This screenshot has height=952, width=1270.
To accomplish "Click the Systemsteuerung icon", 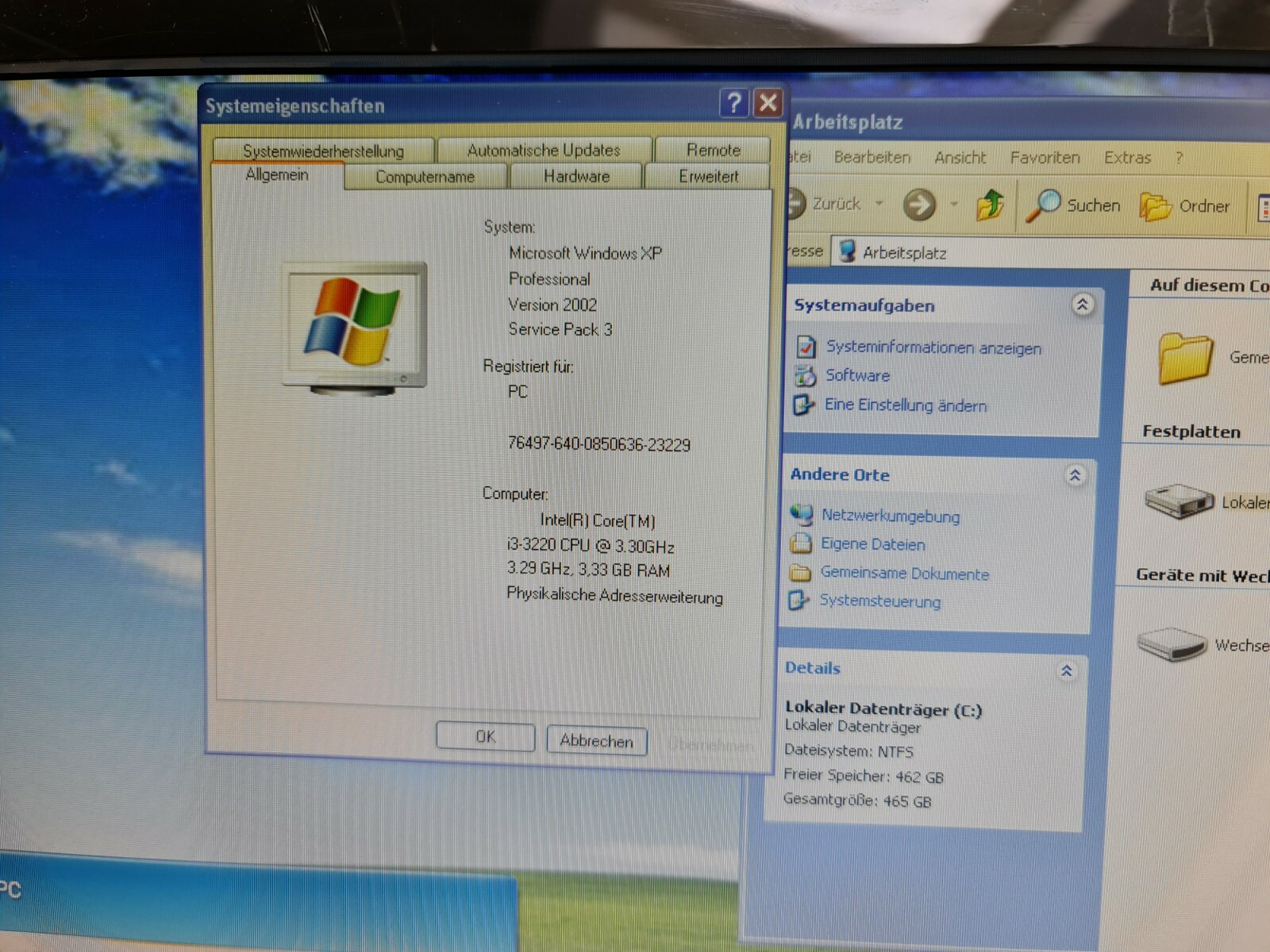I will (798, 600).
